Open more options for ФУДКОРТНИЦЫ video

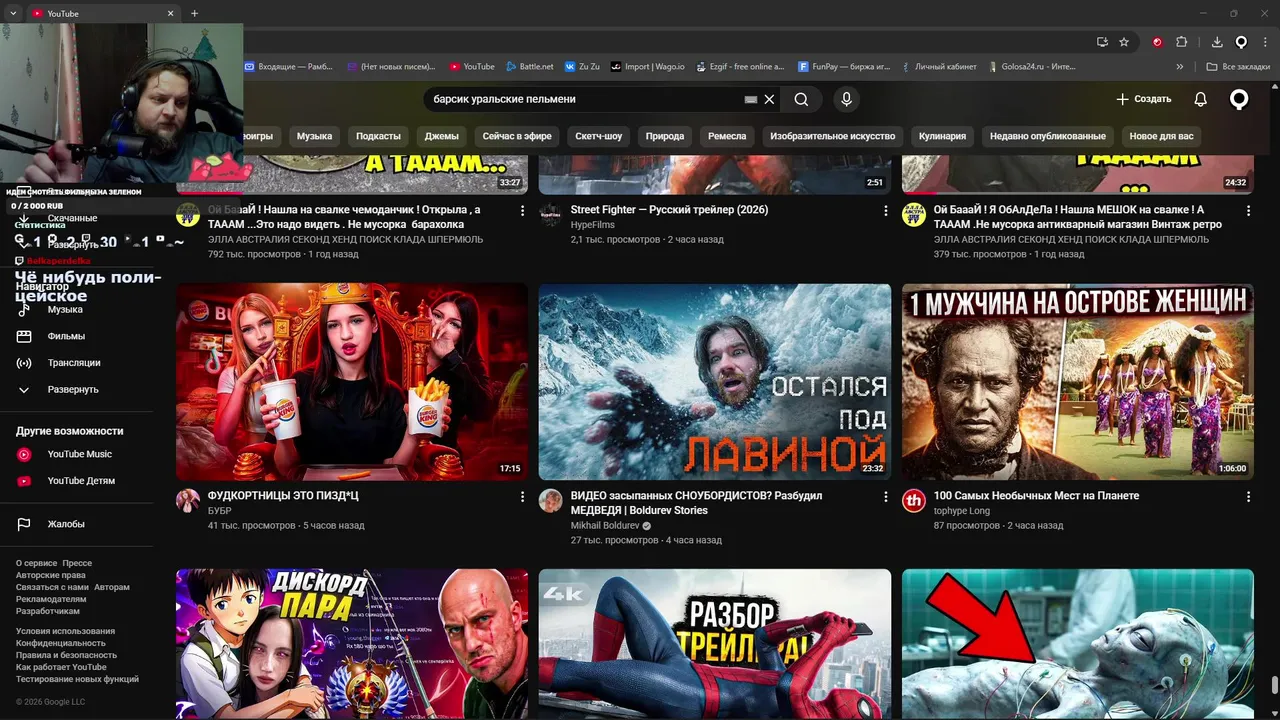click(522, 496)
